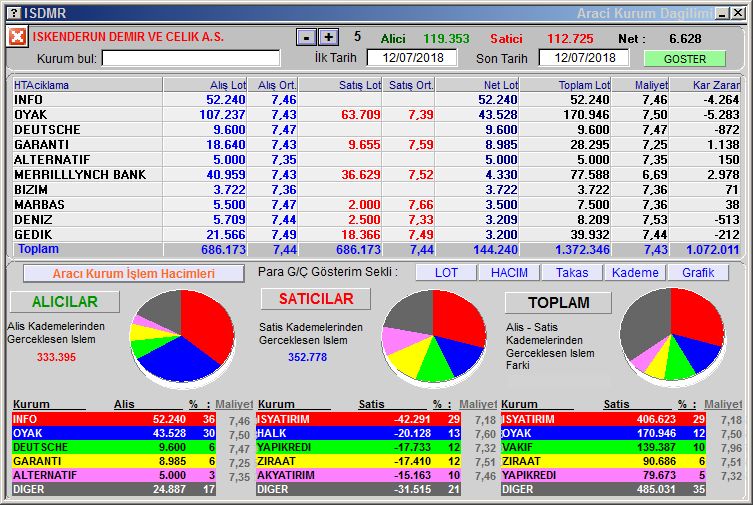Viewport: 753px width, 505px height.
Task: Click the GOSTER button
Action: [x=685, y=59]
